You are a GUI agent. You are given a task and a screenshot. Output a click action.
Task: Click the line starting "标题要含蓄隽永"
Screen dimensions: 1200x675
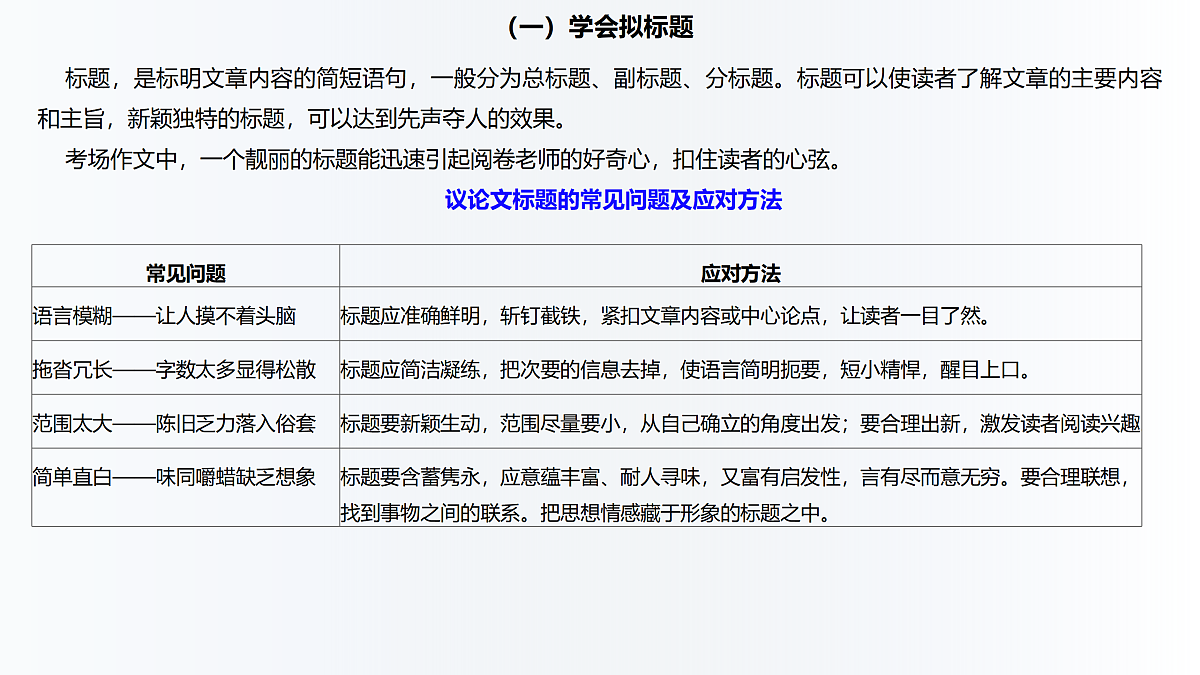click(x=738, y=476)
